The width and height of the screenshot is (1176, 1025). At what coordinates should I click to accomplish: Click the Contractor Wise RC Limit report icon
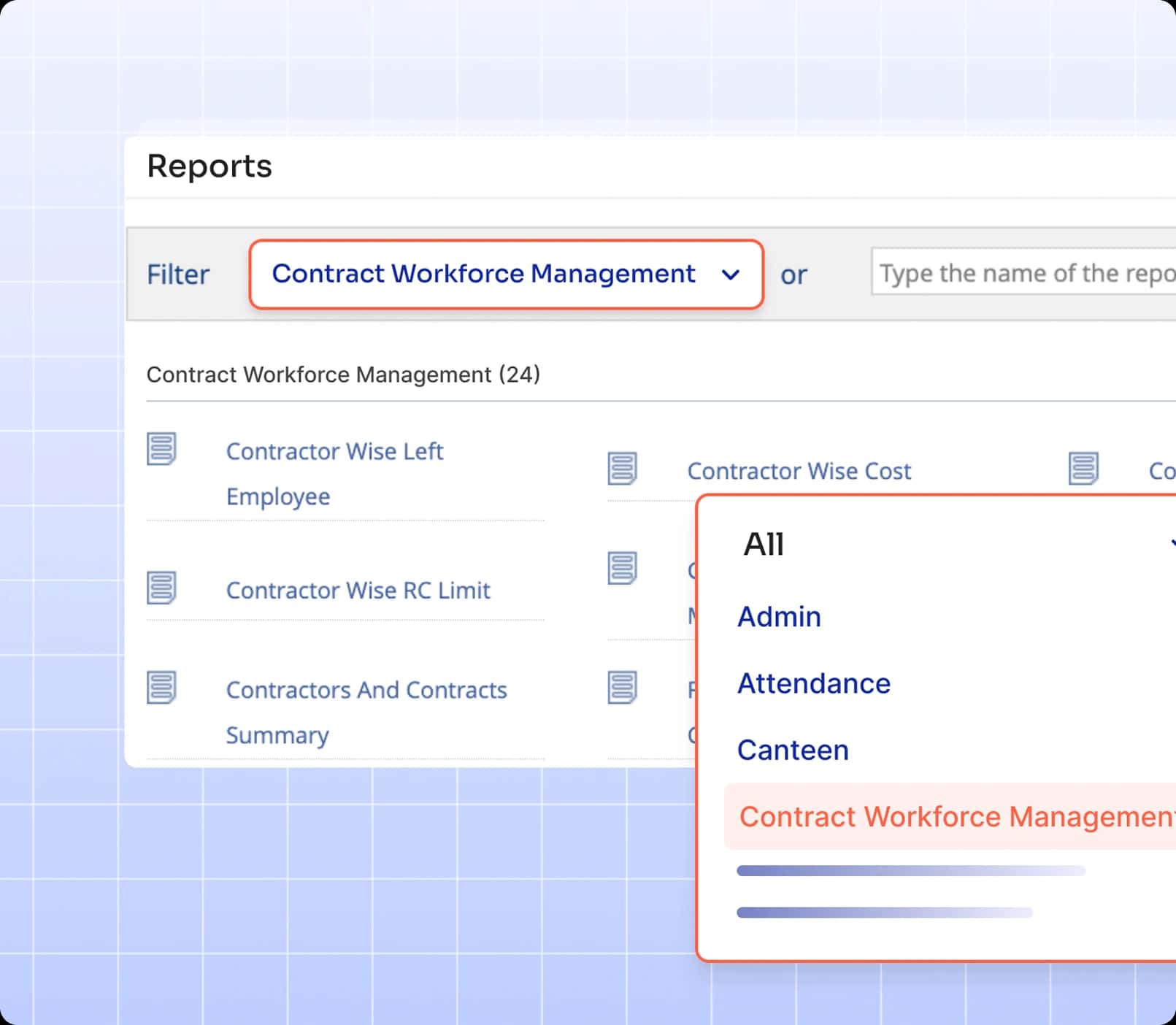(161, 588)
